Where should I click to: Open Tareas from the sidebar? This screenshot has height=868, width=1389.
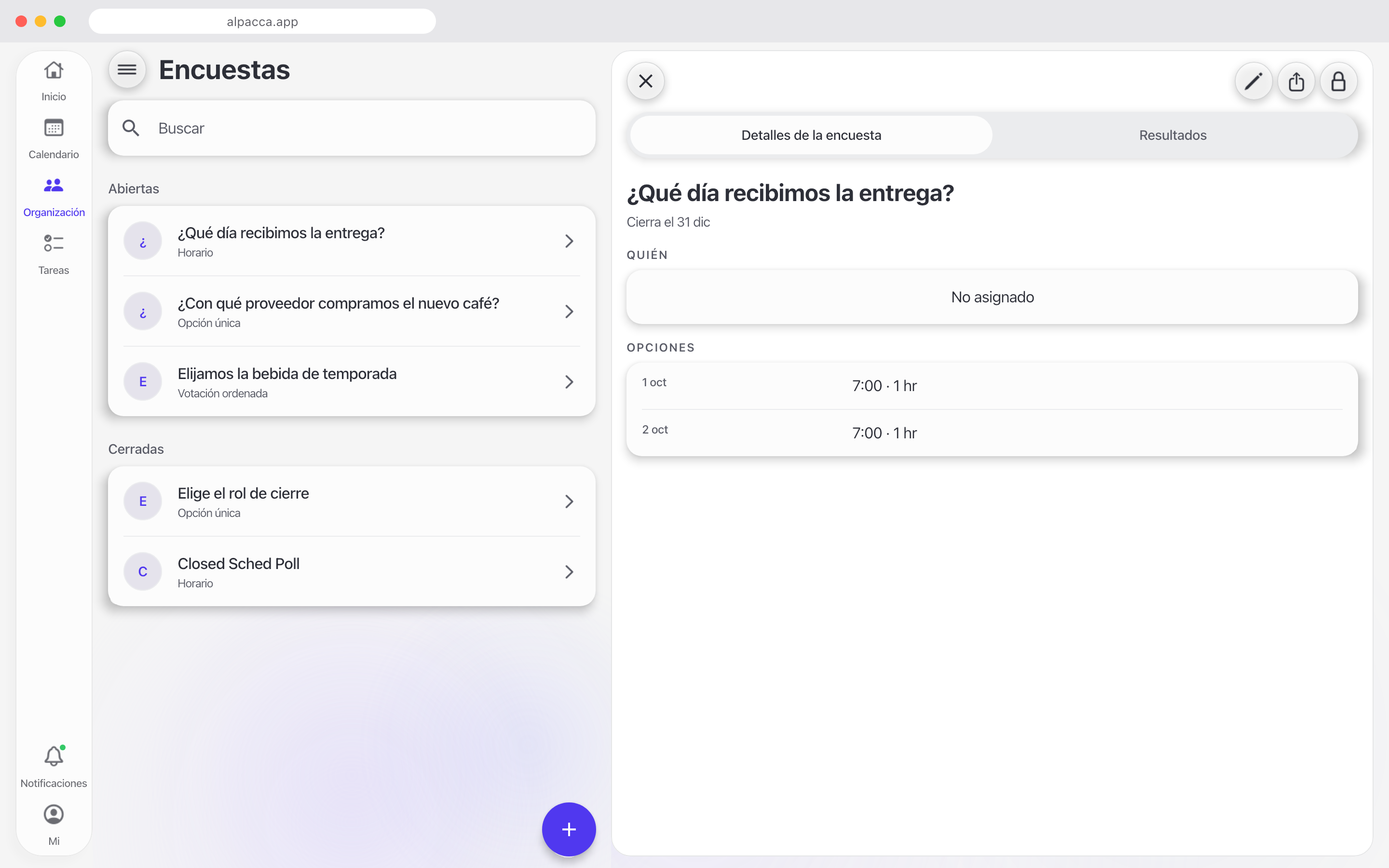click(x=54, y=255)
